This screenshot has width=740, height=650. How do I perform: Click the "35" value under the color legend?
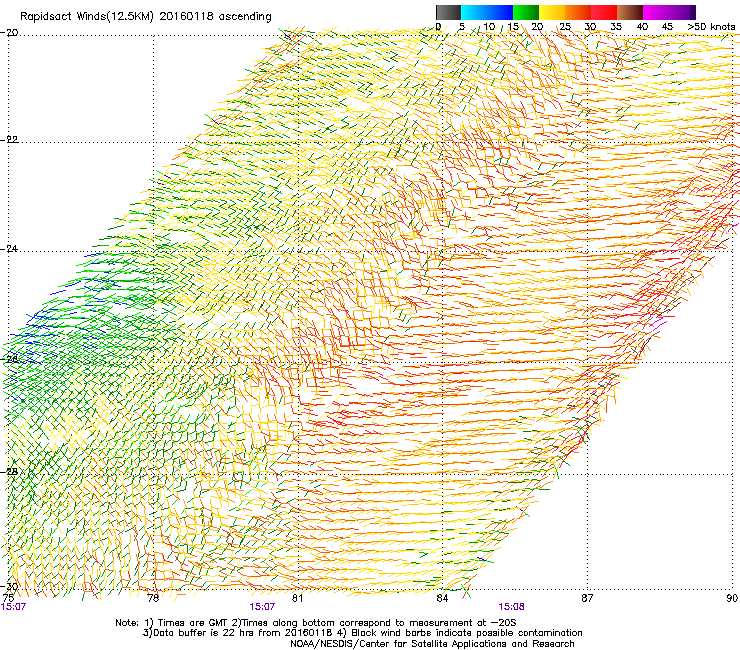pos(616,27)
